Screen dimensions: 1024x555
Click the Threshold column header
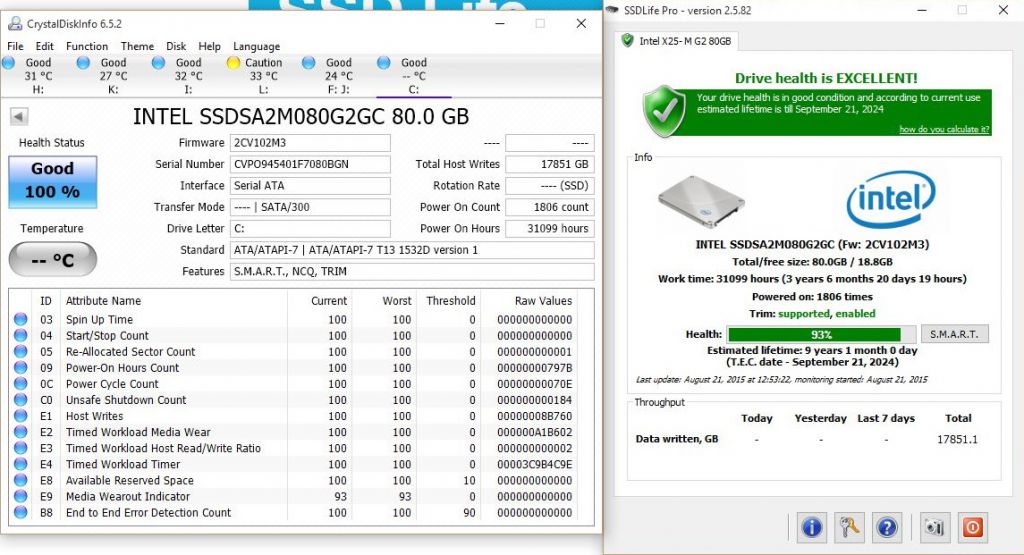(451, 301)
